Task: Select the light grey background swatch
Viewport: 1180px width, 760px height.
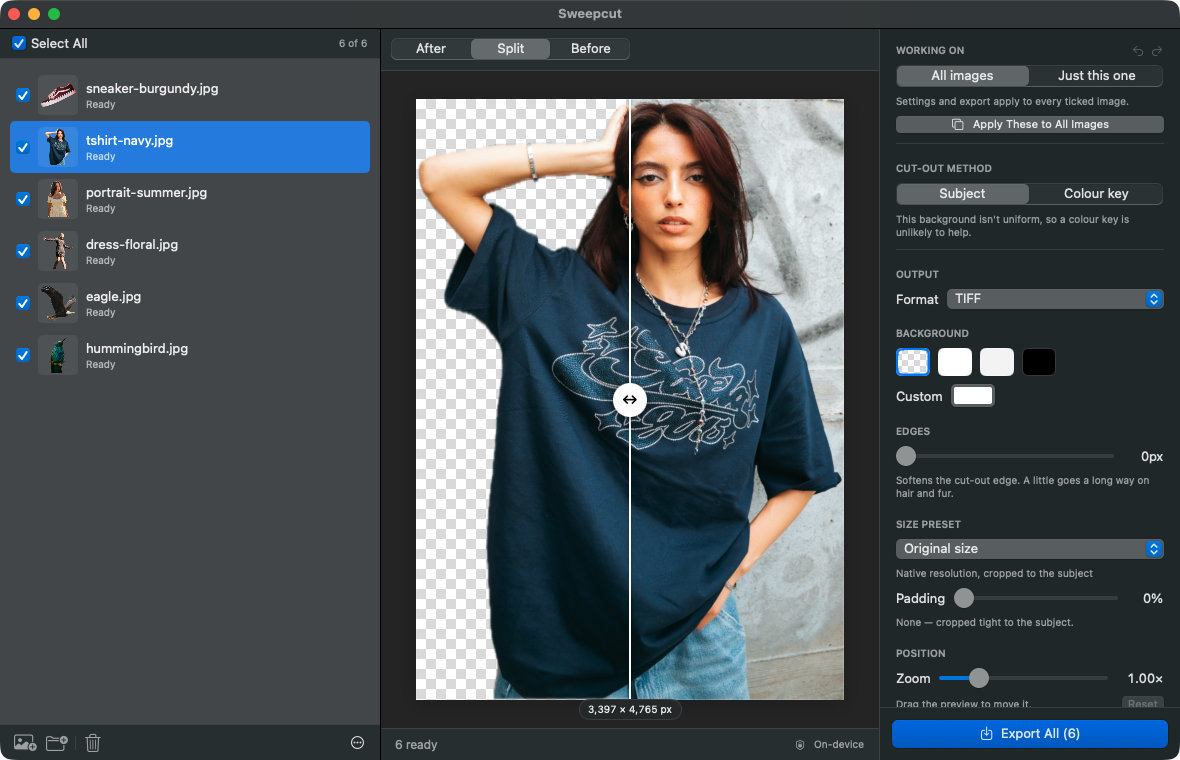Action: click(x=997, y=362)
